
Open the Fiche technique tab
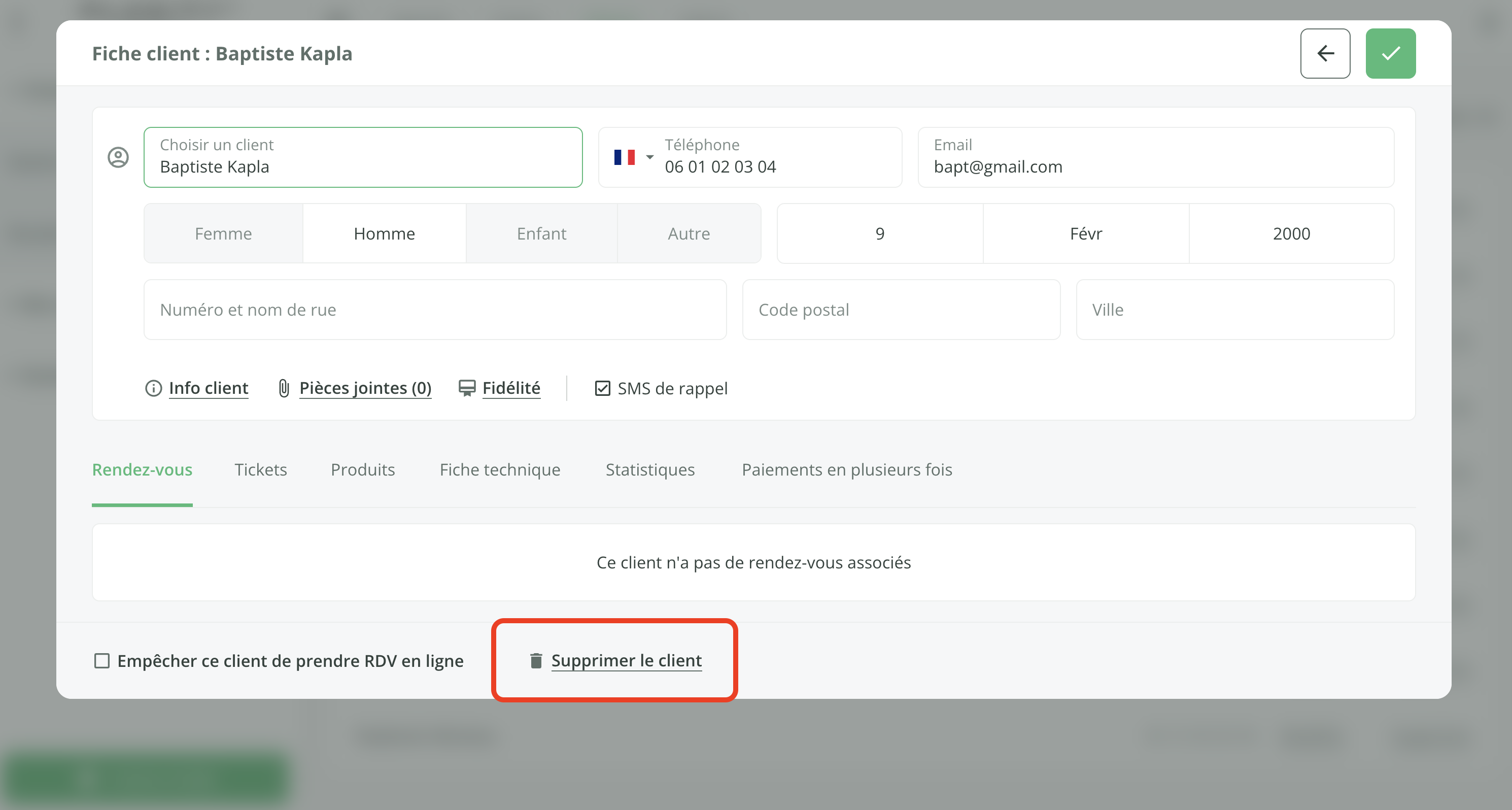(499, 469)
